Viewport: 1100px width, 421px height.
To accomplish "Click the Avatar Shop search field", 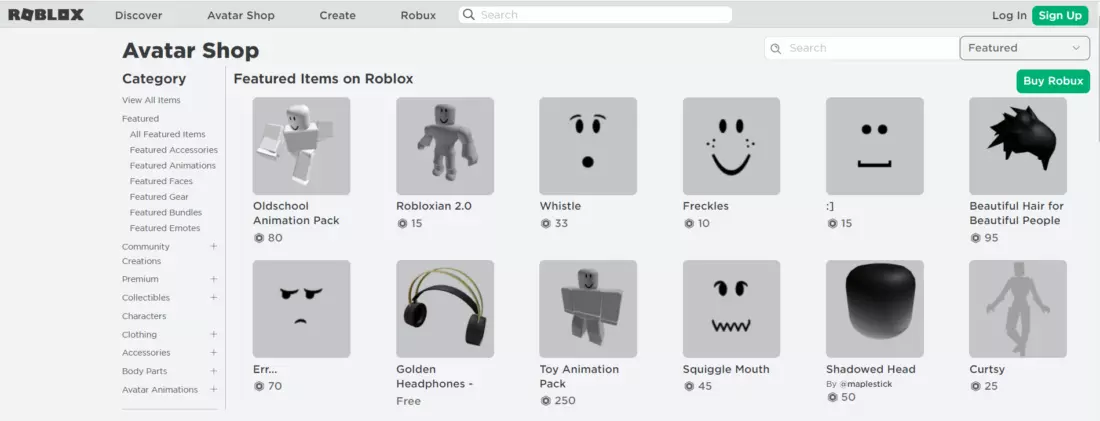I will click(861, 48).
